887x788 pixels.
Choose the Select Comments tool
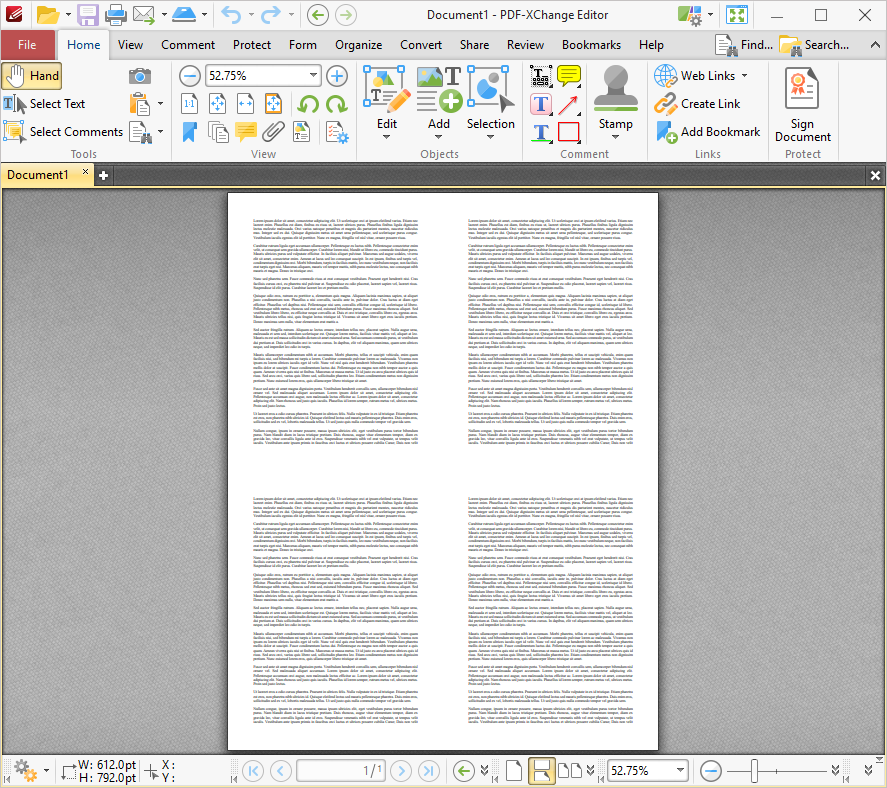coord(63,132)
